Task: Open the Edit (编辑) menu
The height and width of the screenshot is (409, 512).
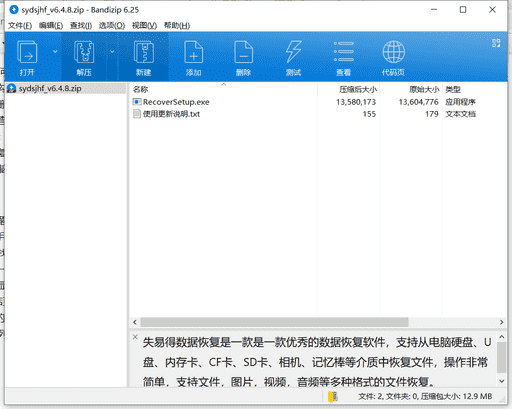Action: tap(51, 26)
